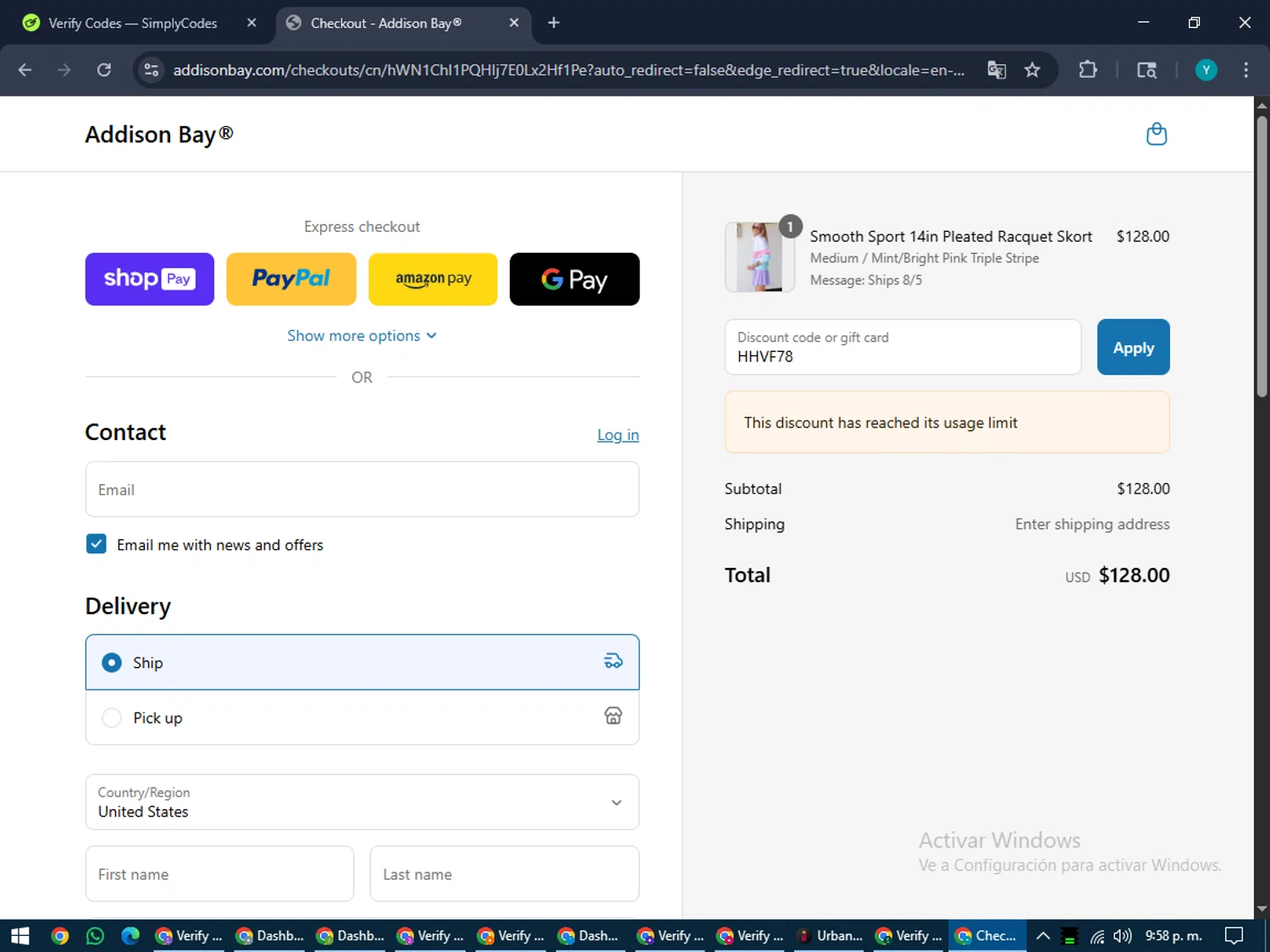
Task: Launch Chrome from the taskbar
Action: click(x=59, y=936)
